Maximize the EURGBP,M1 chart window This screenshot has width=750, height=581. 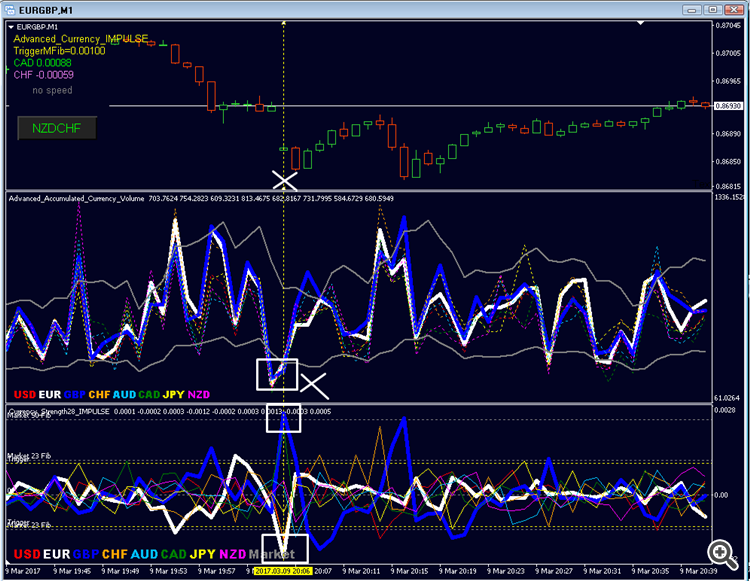click(x=713, y=10)
